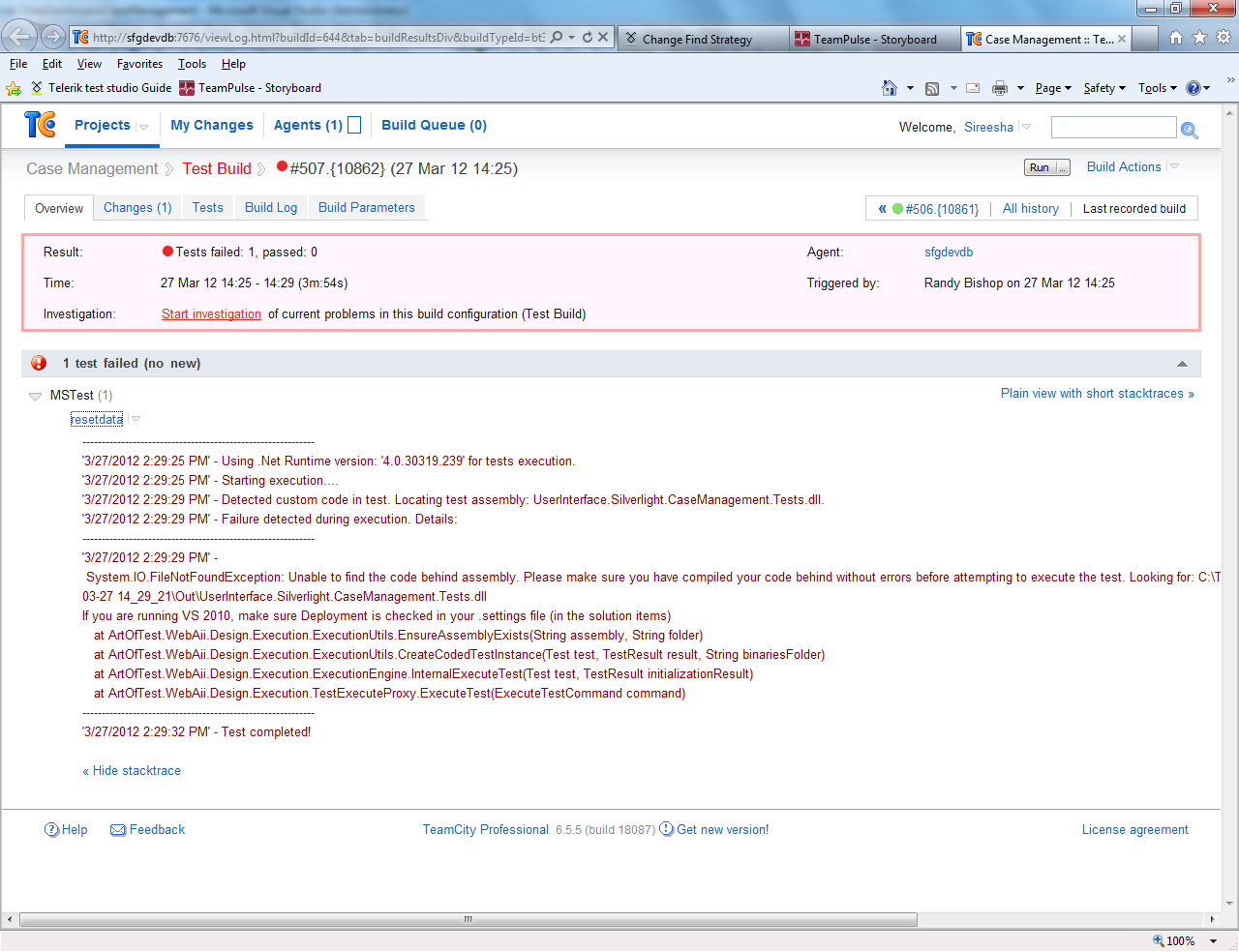
Task: Click the Get new version! link
Action: (x=722, y=830)
